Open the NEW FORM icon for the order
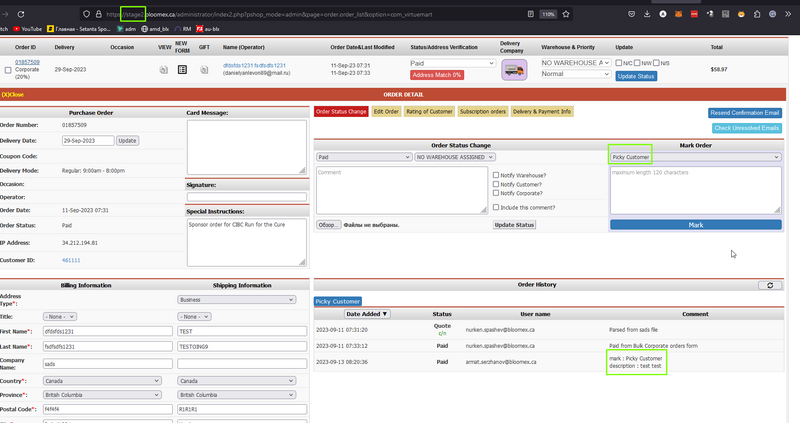Screen dimensions: 800x423 (182, 69)
